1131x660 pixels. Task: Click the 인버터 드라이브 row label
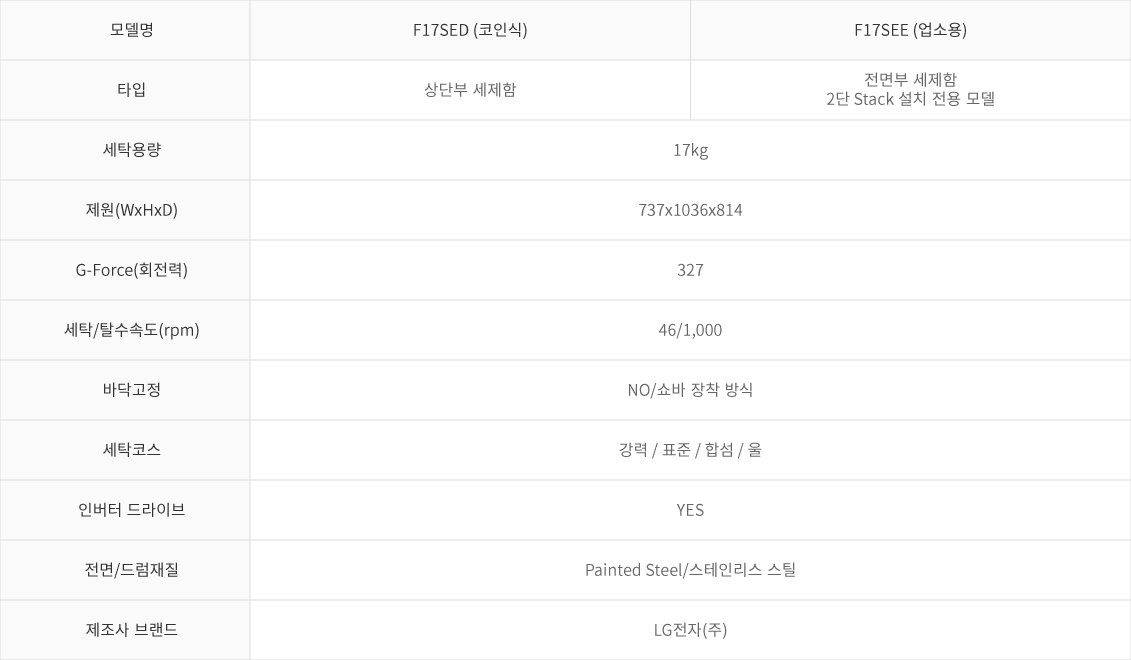pyautogui.click(x=131, y=509)
